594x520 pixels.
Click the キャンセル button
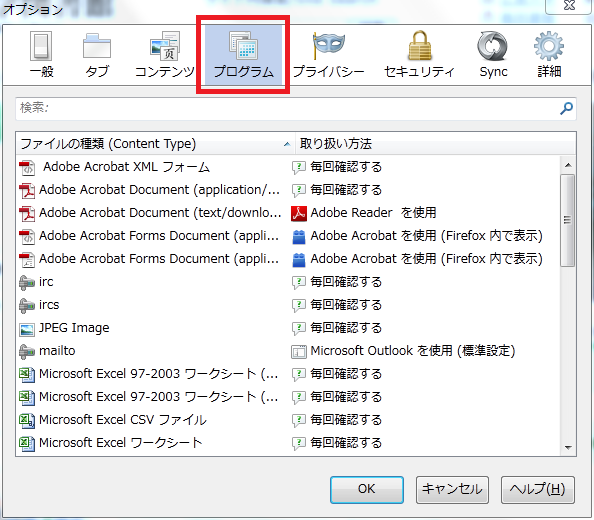point(452,490)
